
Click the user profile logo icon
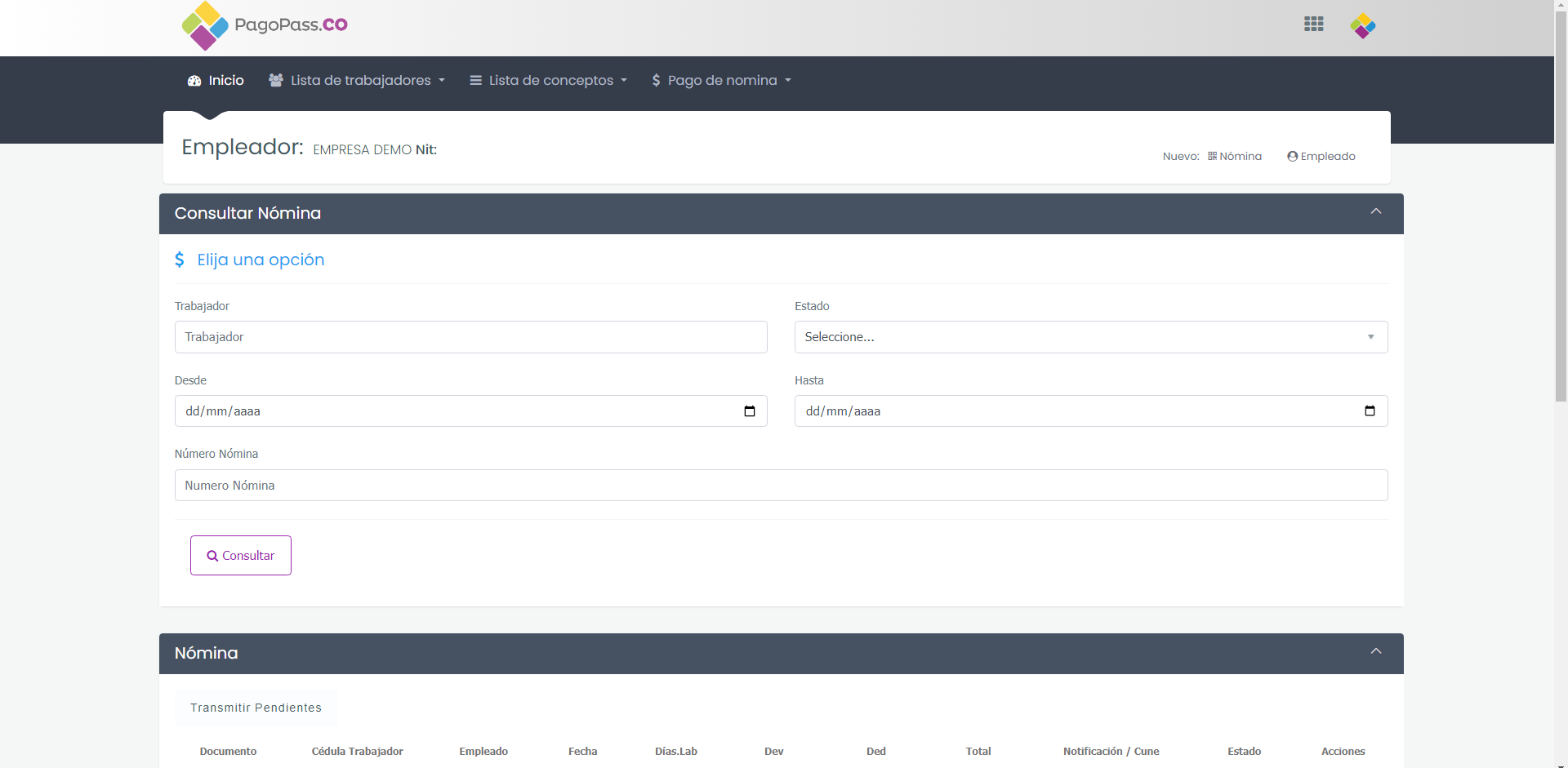(1362, 26)
